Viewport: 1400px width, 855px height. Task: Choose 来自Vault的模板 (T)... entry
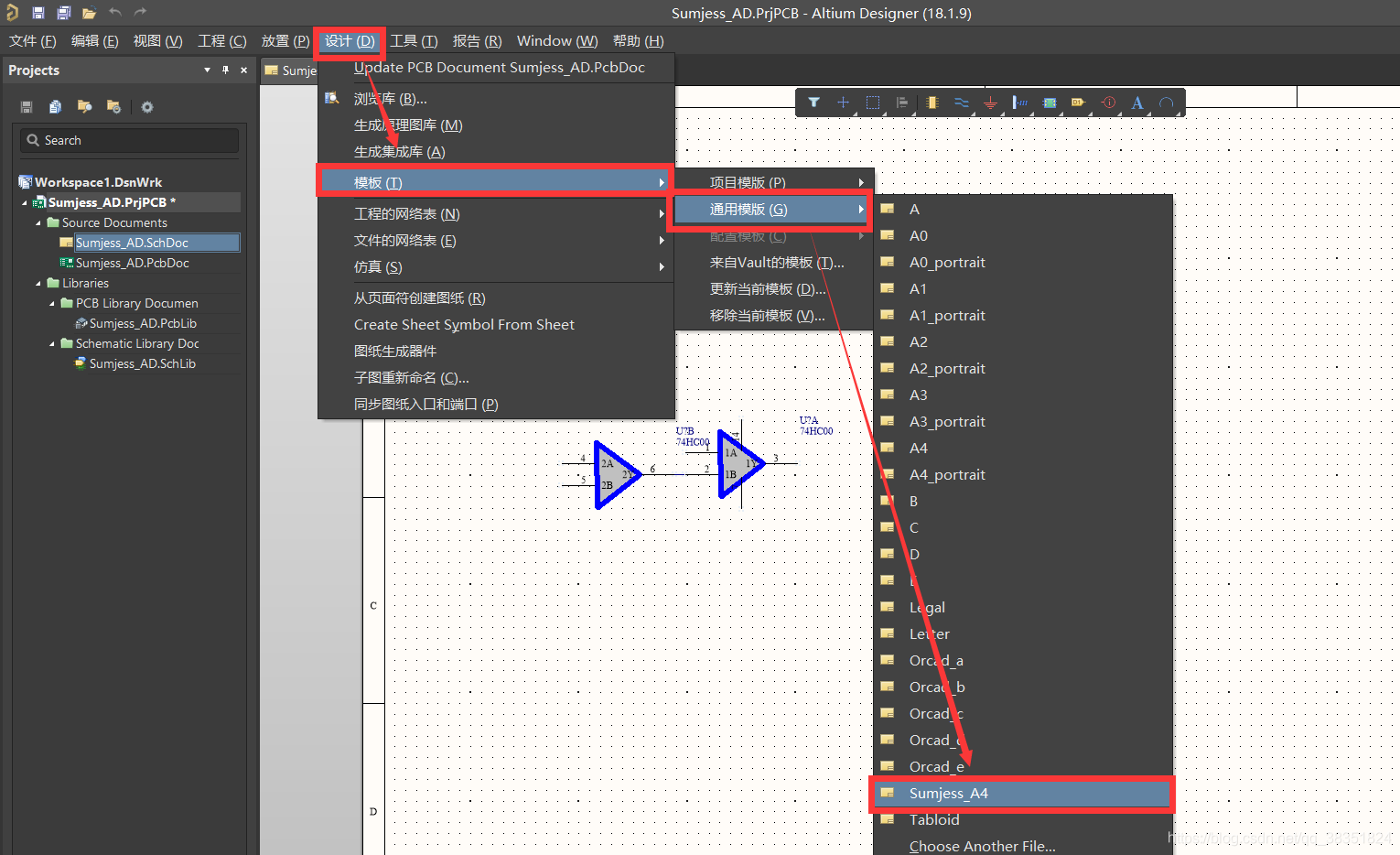tap(774, 263)
